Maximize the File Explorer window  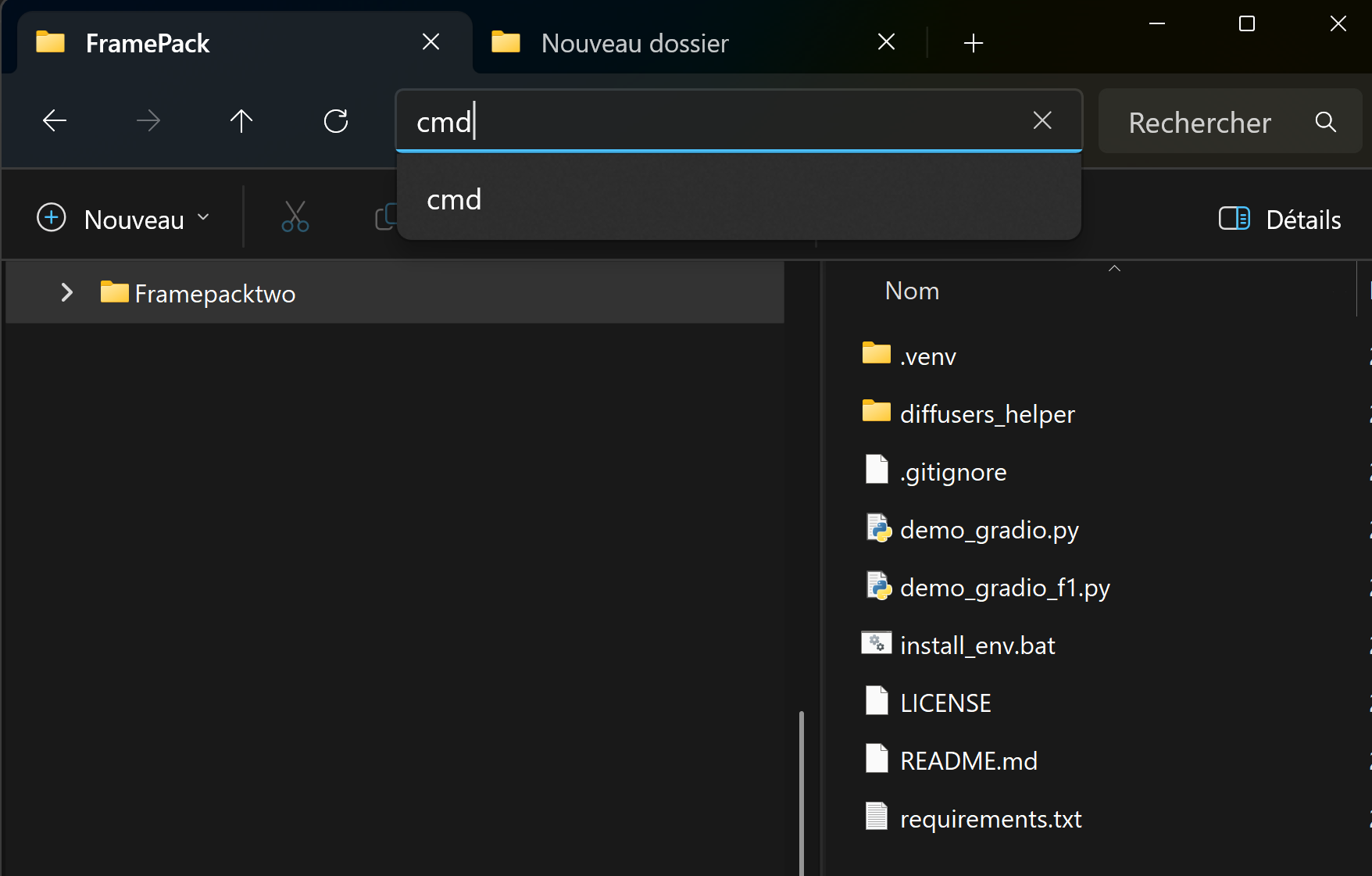point(1247,24)
